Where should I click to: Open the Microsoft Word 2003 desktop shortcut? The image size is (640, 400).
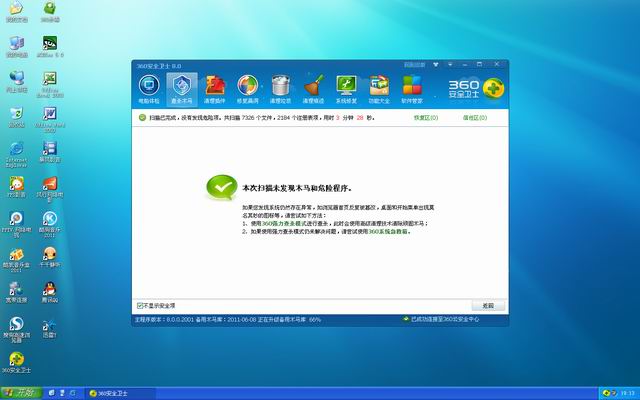[50, 119]
